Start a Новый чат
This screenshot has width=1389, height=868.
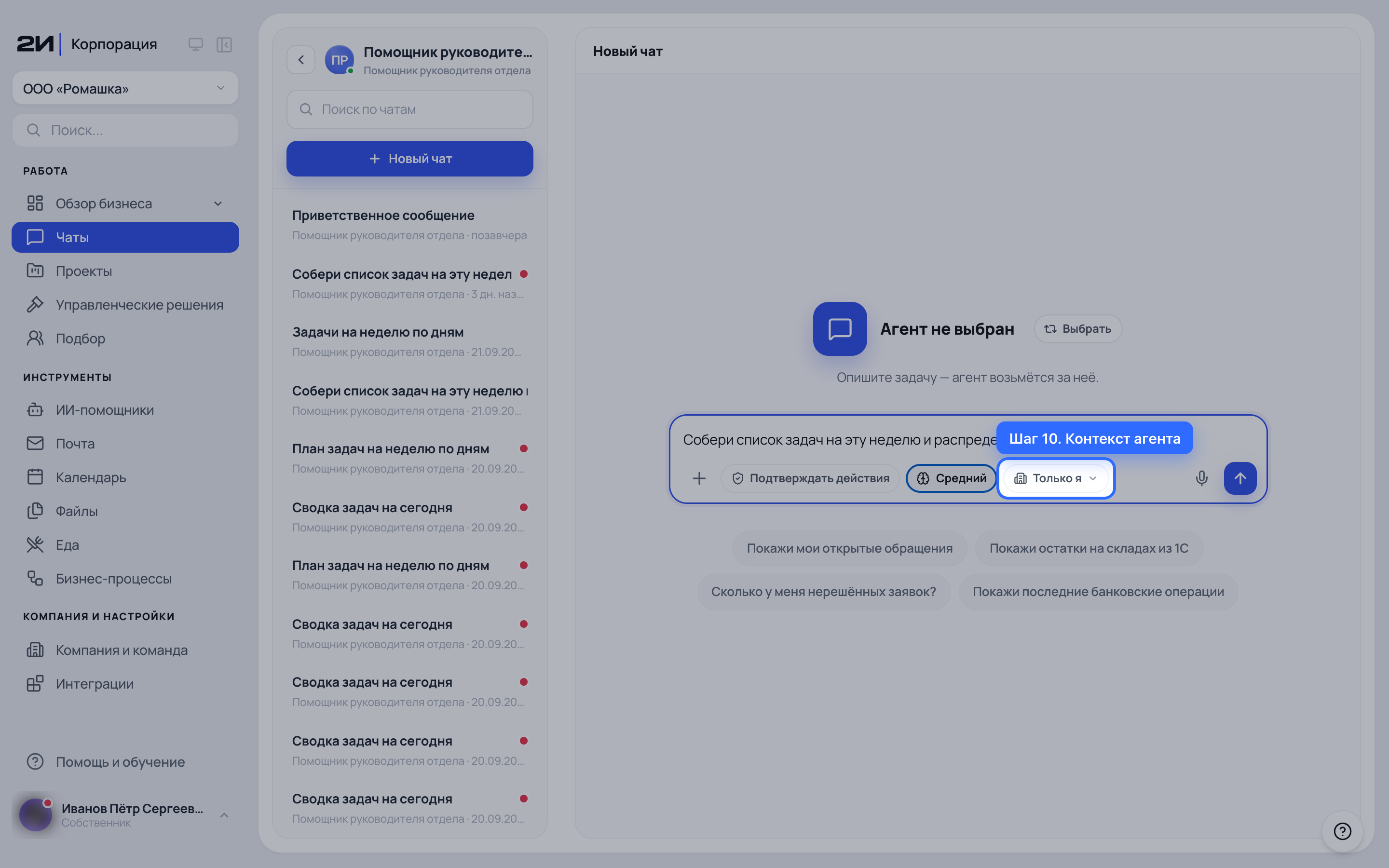click(x=410, y=159)
